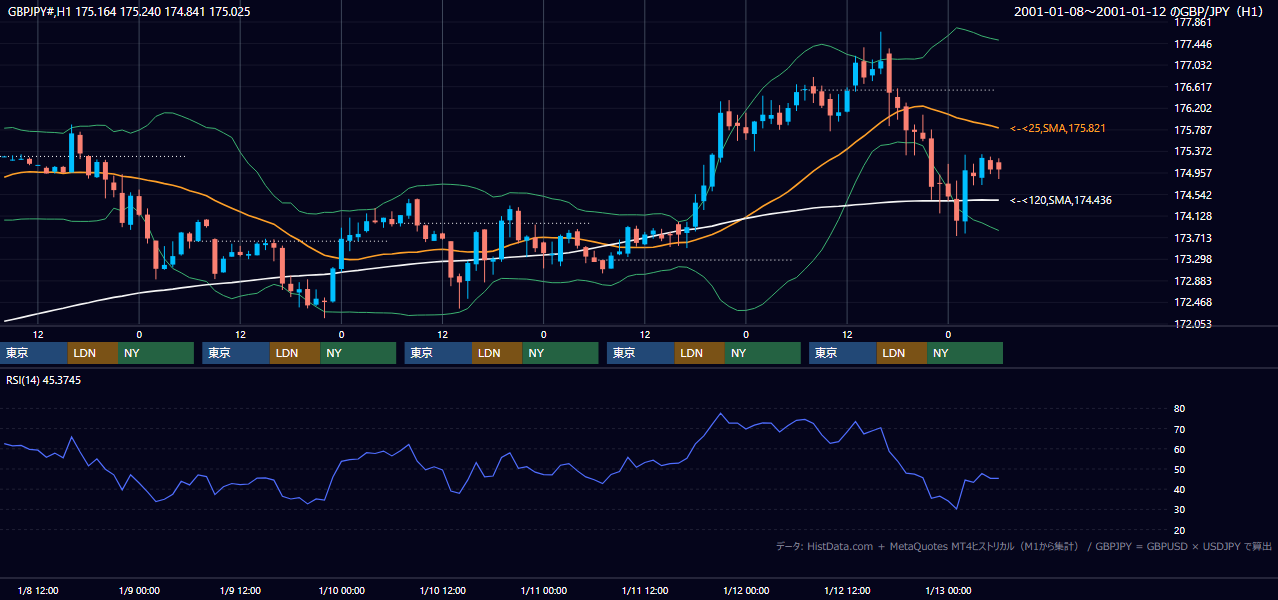Select the rightmost 東京 session block
This screenshot has height=600, width=1278.
[843, 353]
